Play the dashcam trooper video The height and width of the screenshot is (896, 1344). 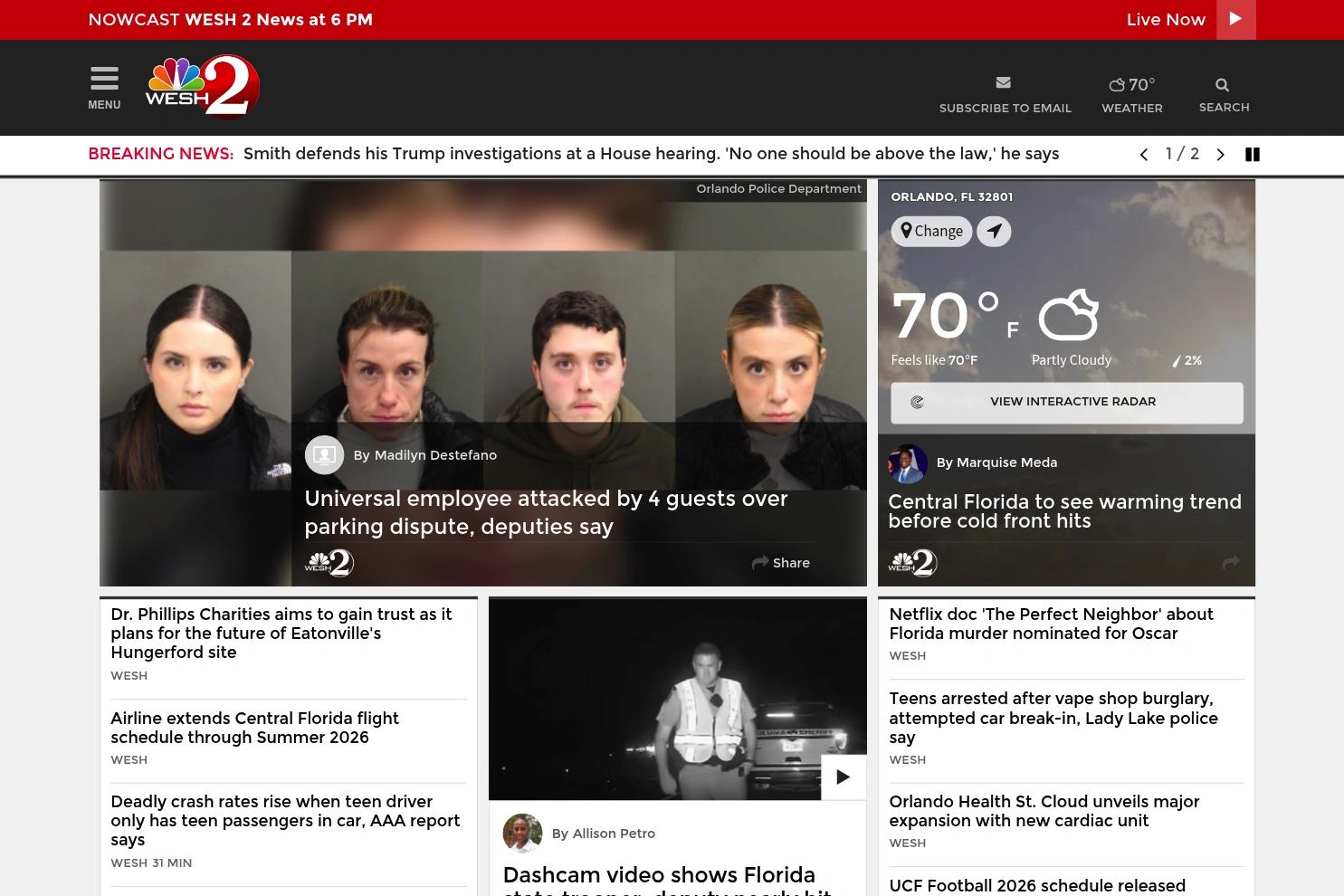[x=844, y=777]
